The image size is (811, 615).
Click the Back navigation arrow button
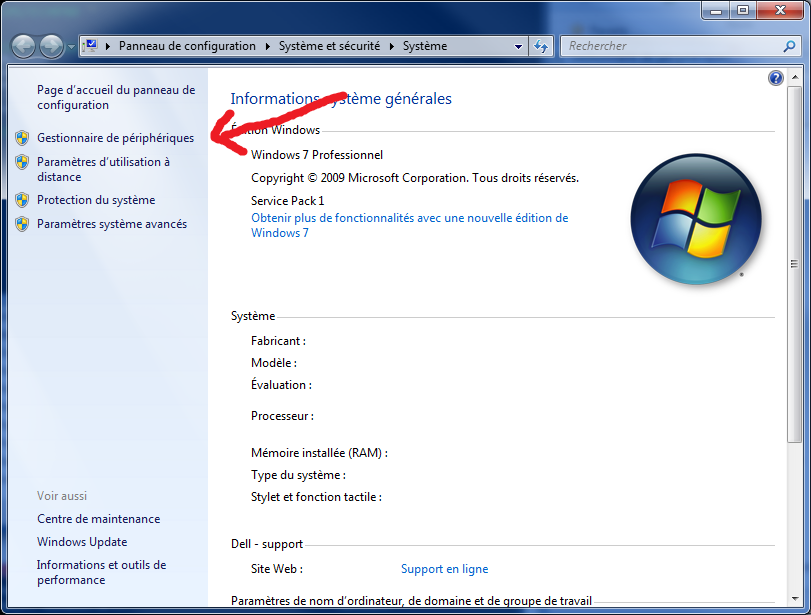(x=24, y=46)
